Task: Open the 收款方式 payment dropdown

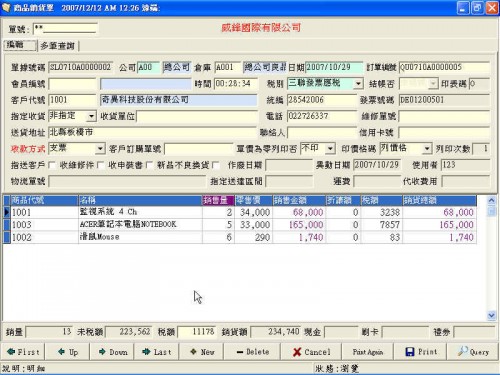Action: click(100, 149)
